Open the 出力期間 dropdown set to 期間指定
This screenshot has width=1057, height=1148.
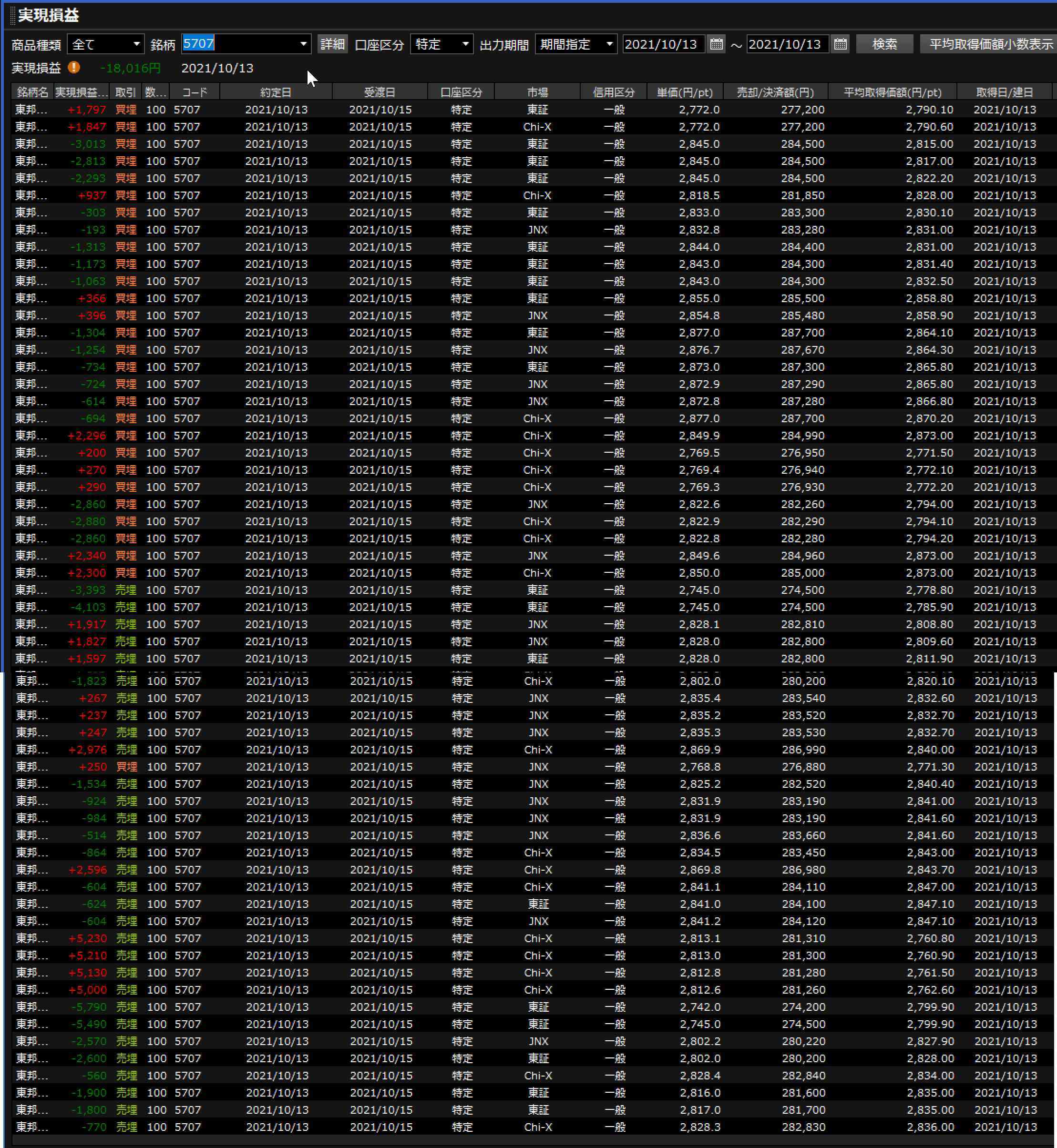pyautogui.click(x=609, y=44)
